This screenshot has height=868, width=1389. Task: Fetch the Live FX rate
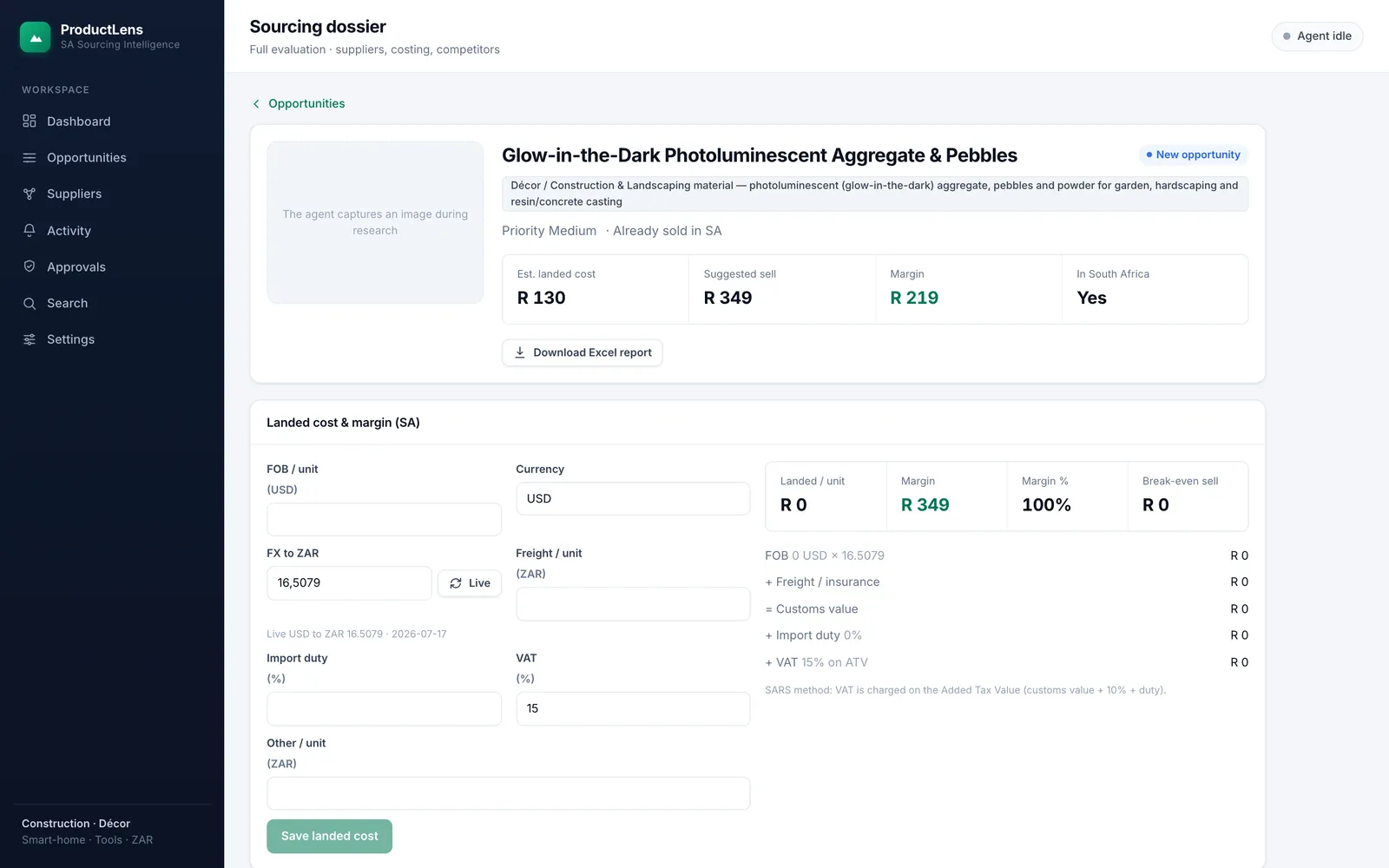[x=470, y=583]
